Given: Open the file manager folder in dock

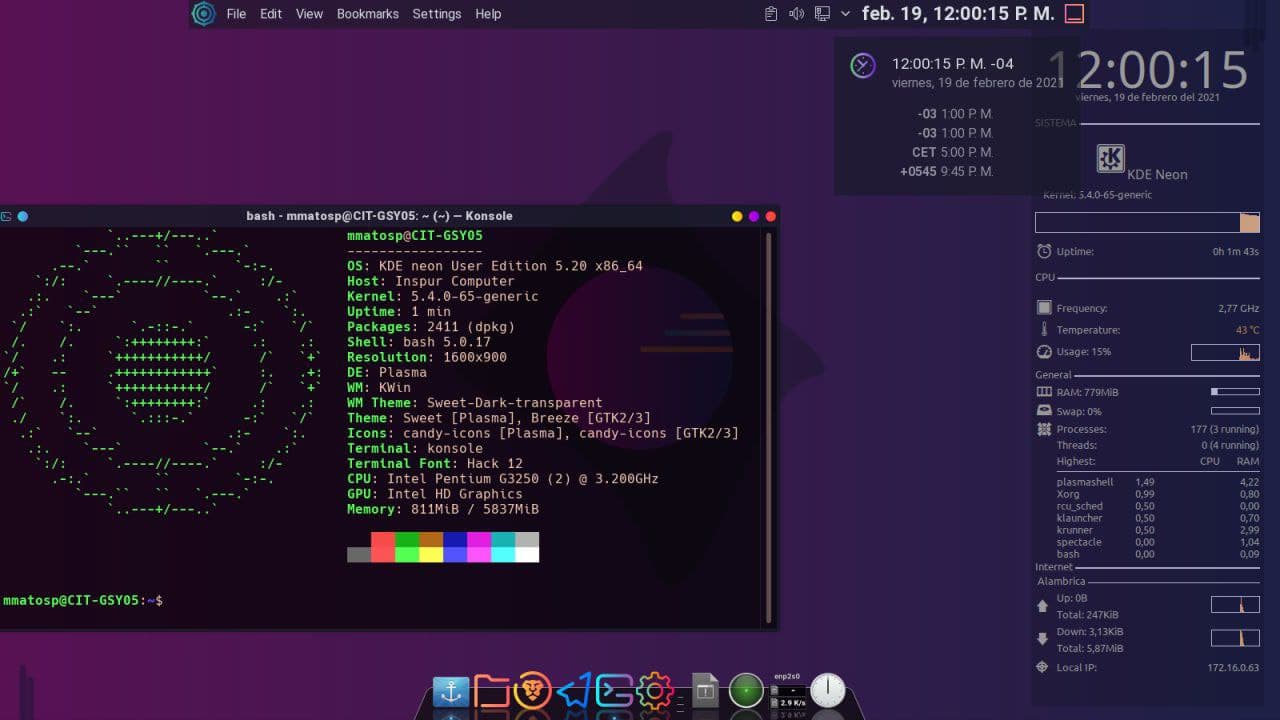Looking at the screenshot, I should point(491,691).
